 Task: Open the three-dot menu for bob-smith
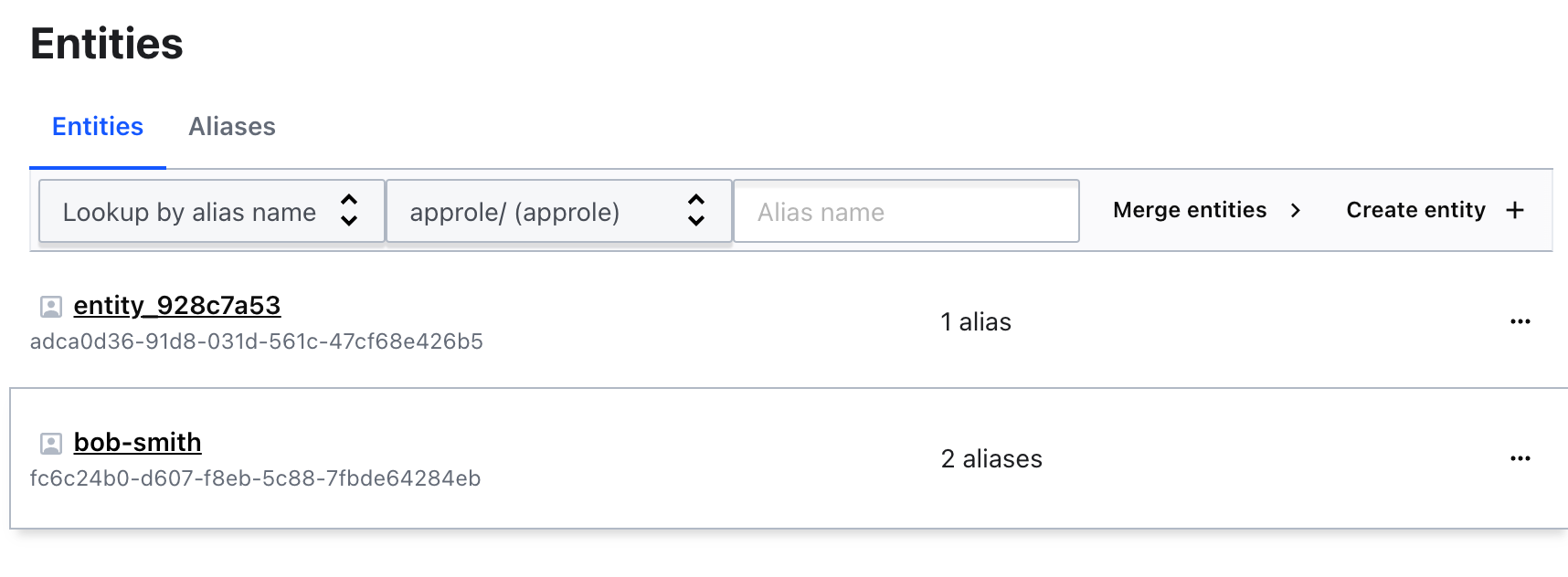tap(1520, 458)
